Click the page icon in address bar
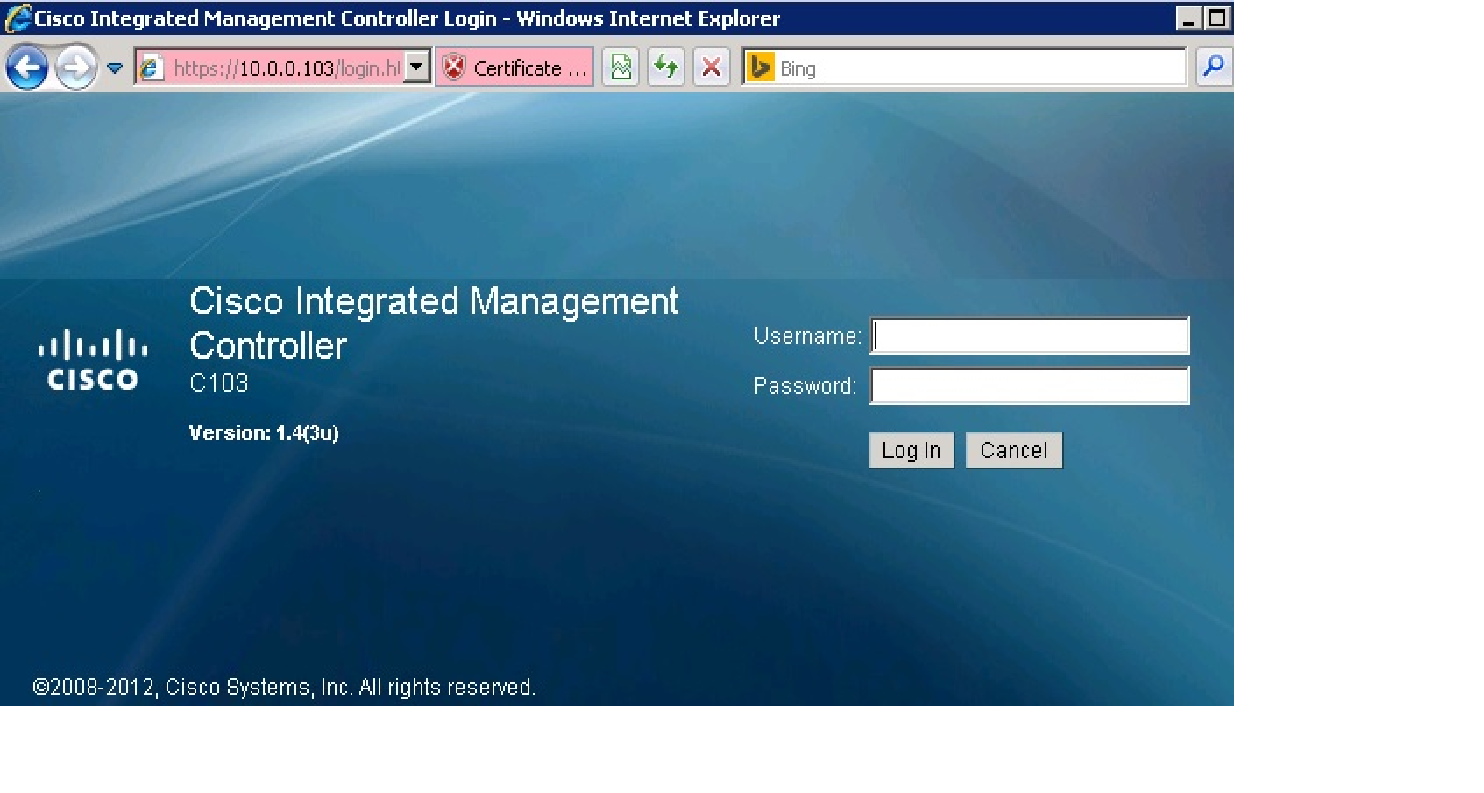1484x793 pixels. pyautogui.click(x=151, y=68)
